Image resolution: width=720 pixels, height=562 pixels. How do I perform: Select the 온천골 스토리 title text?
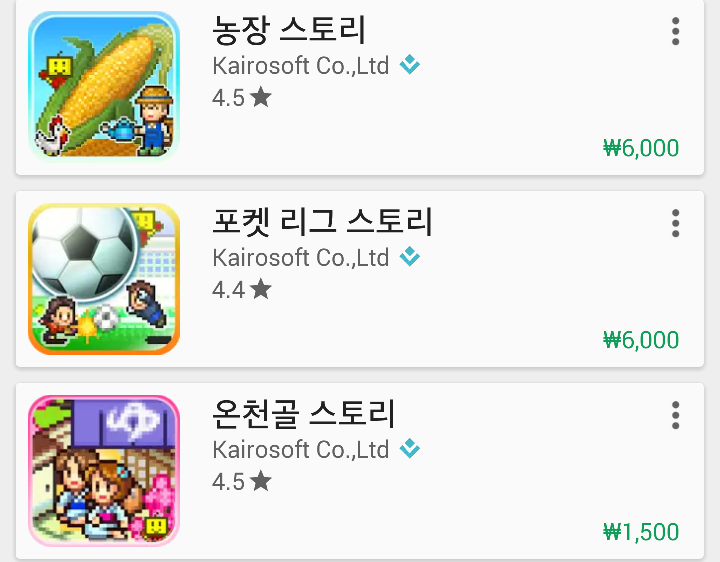(304, 414)
